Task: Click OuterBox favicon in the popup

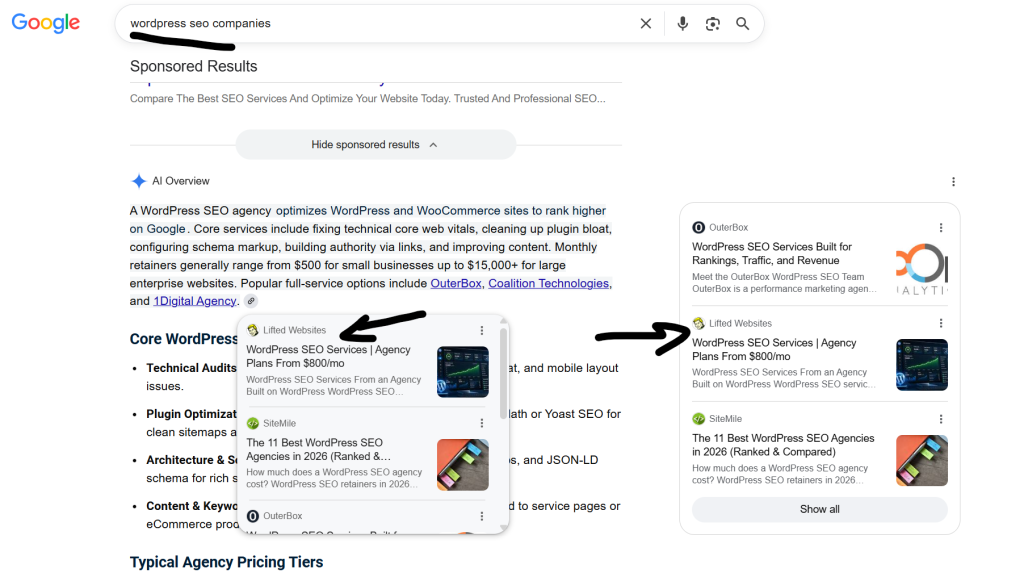Action: coord(253,516)
